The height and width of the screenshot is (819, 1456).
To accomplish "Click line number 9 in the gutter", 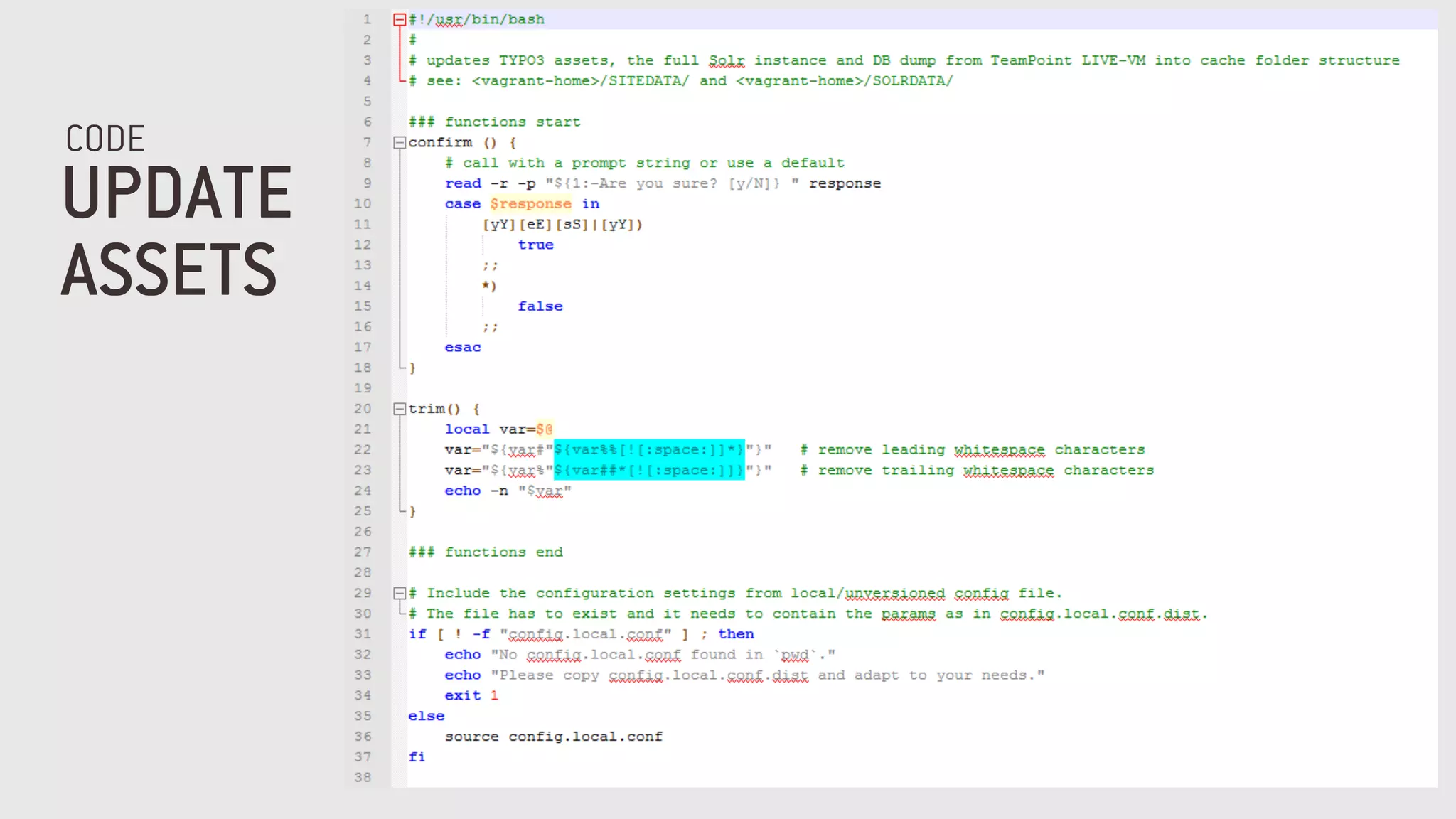I will 367,183.
